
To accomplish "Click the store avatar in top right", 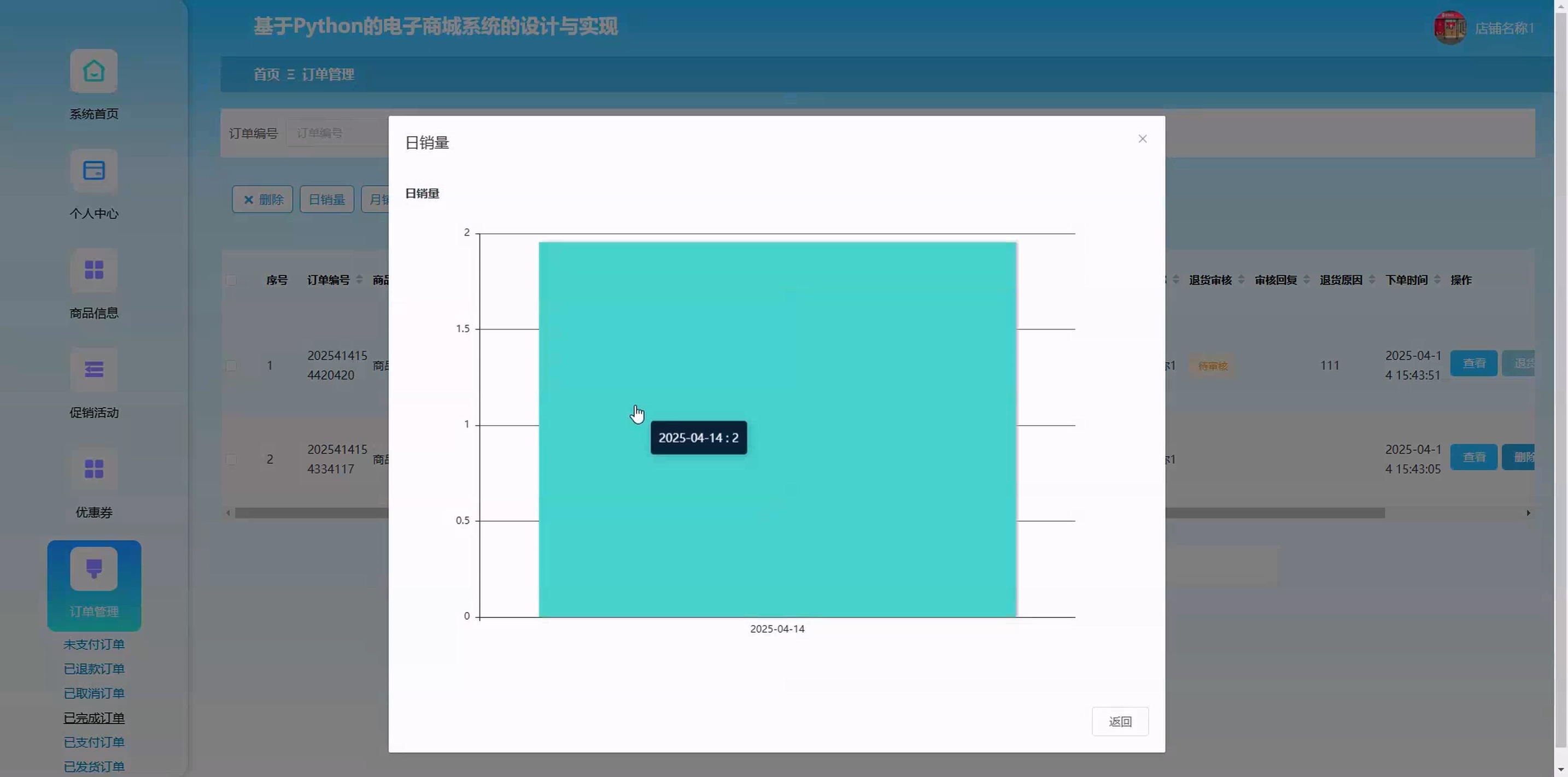I will coord(1449,28).
